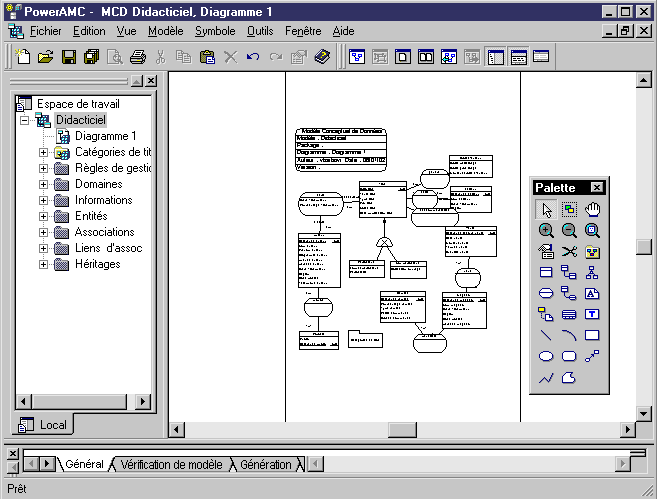Click the New model toolbar icon

point(23,57)
